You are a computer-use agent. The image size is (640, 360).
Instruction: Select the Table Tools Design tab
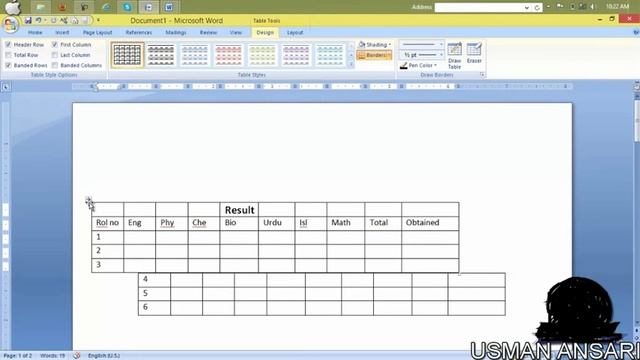[x=265, y=32]
